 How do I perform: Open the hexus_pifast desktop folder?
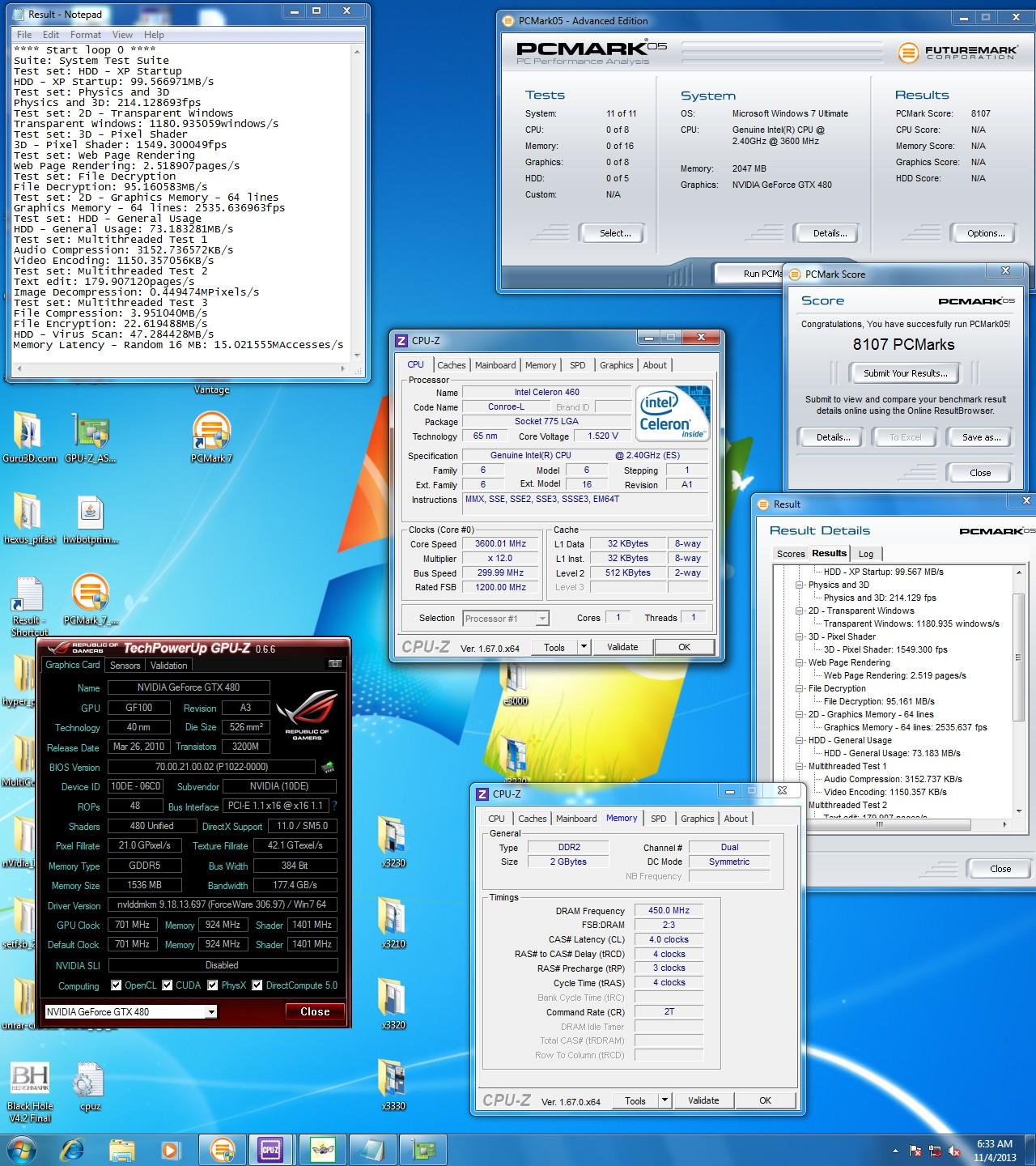tap(29, 518)
